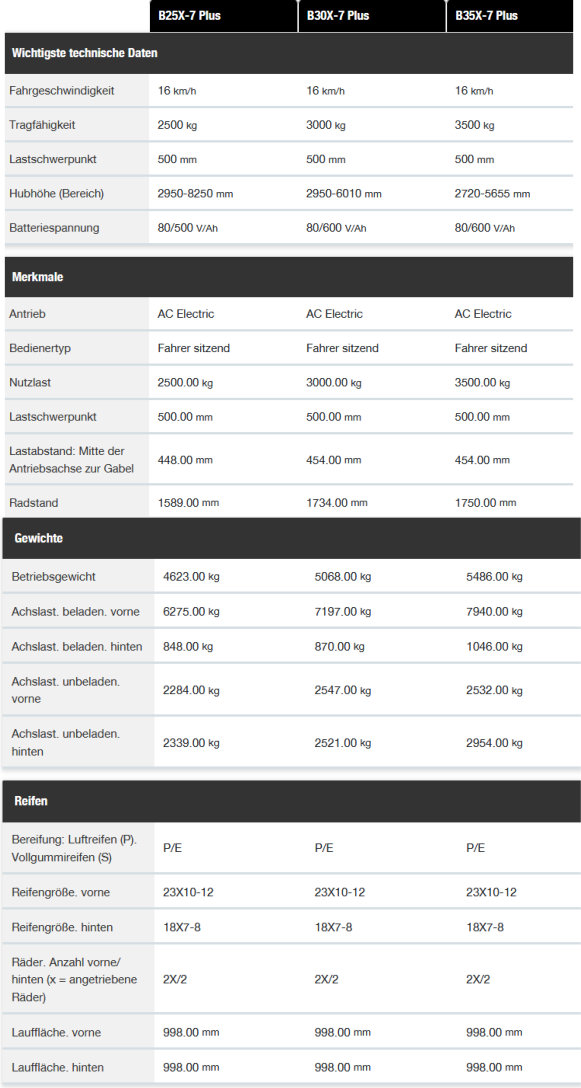Collapse the Merkmale section header
Image resolution: width=581 pixels, height=1088 pixels.
pos(289,277)
